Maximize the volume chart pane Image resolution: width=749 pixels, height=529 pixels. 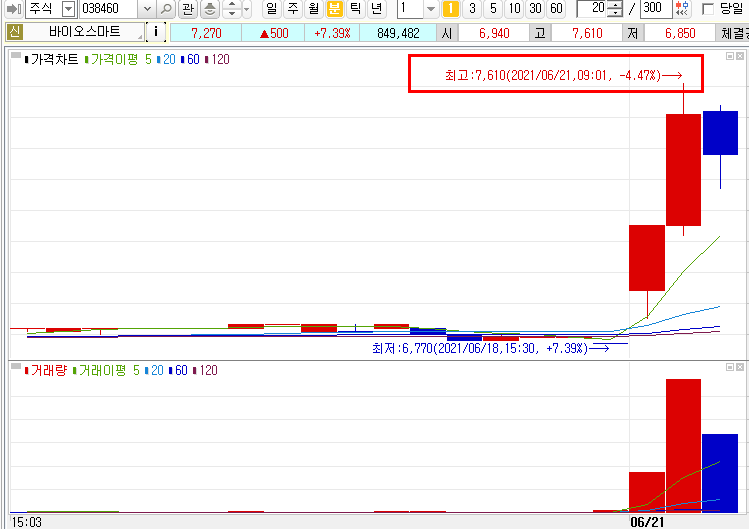click(730, 367)
